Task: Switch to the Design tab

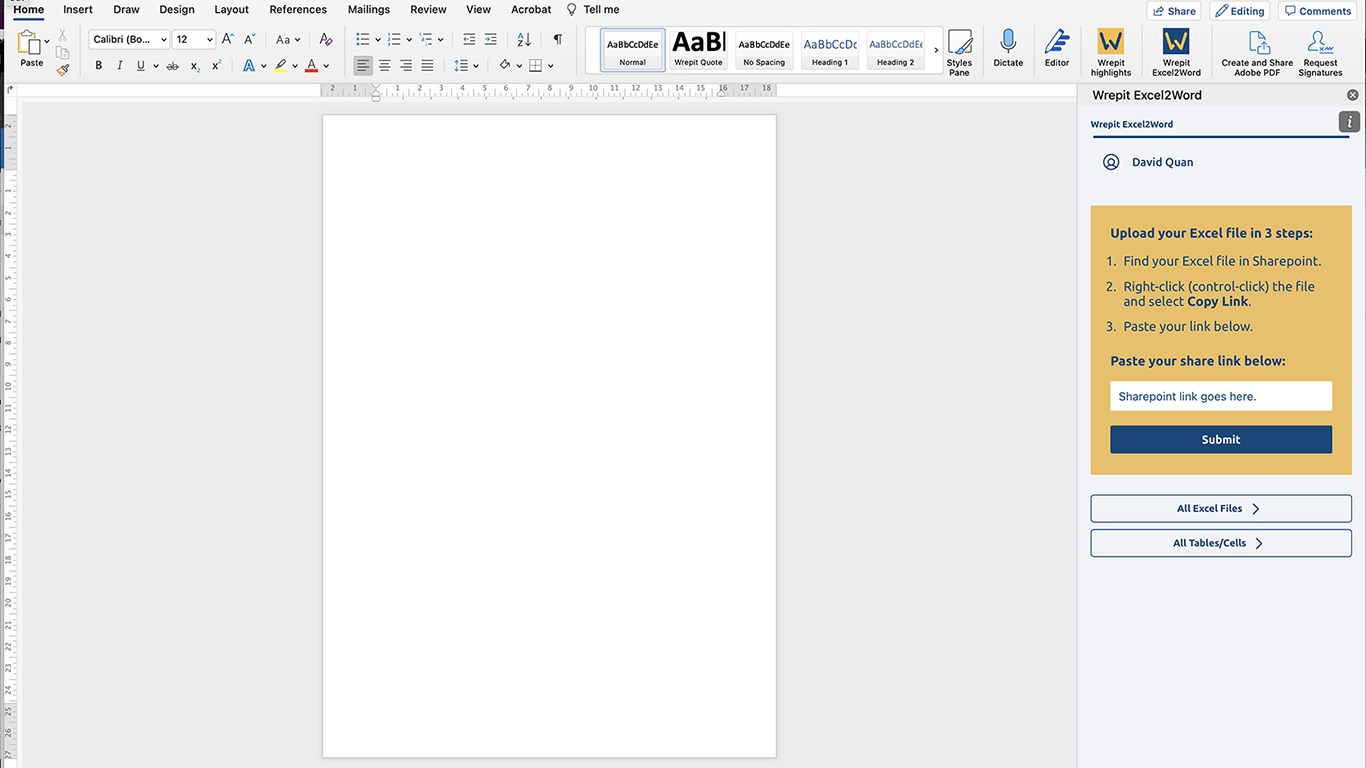Action: [177, 9]
